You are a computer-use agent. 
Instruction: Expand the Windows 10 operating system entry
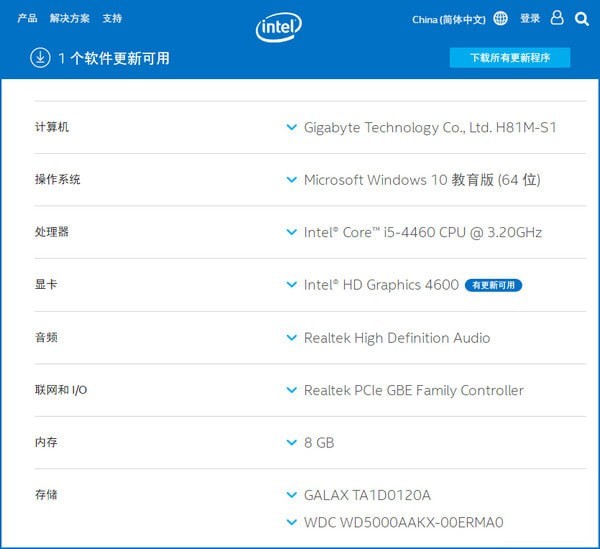pos(291,180)
